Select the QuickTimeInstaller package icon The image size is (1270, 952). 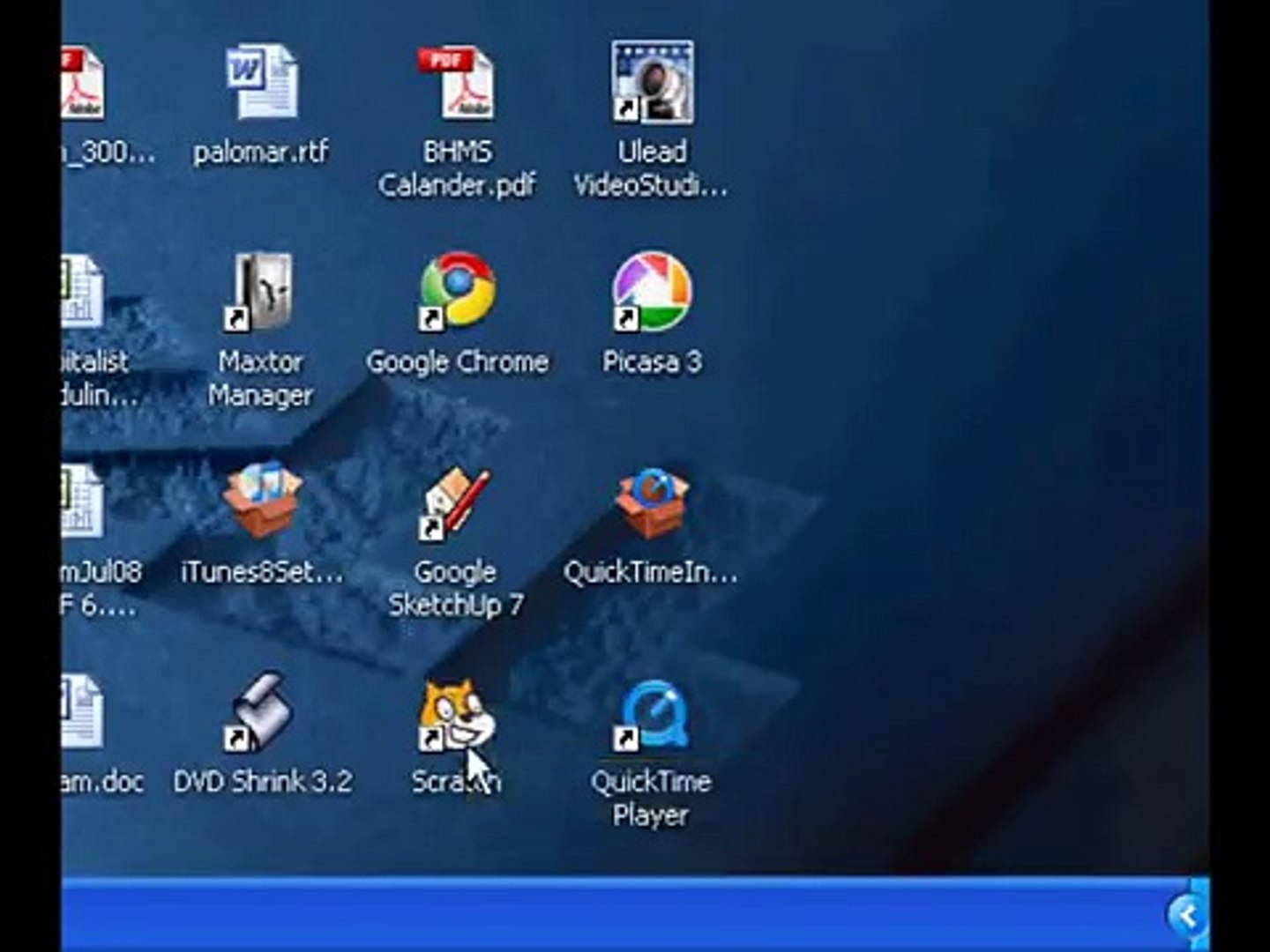click(653, 502)
